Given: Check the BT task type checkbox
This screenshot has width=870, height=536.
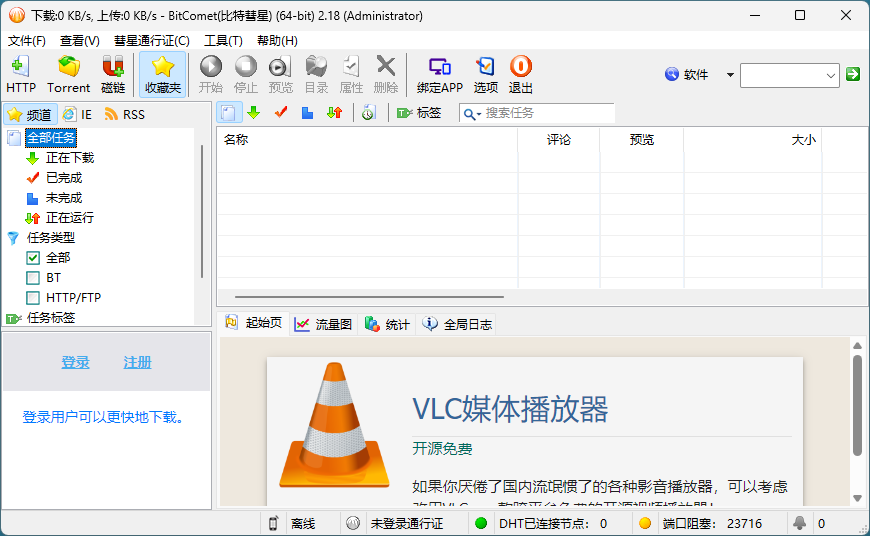Looking at the screenshot, I should [33, 278].
